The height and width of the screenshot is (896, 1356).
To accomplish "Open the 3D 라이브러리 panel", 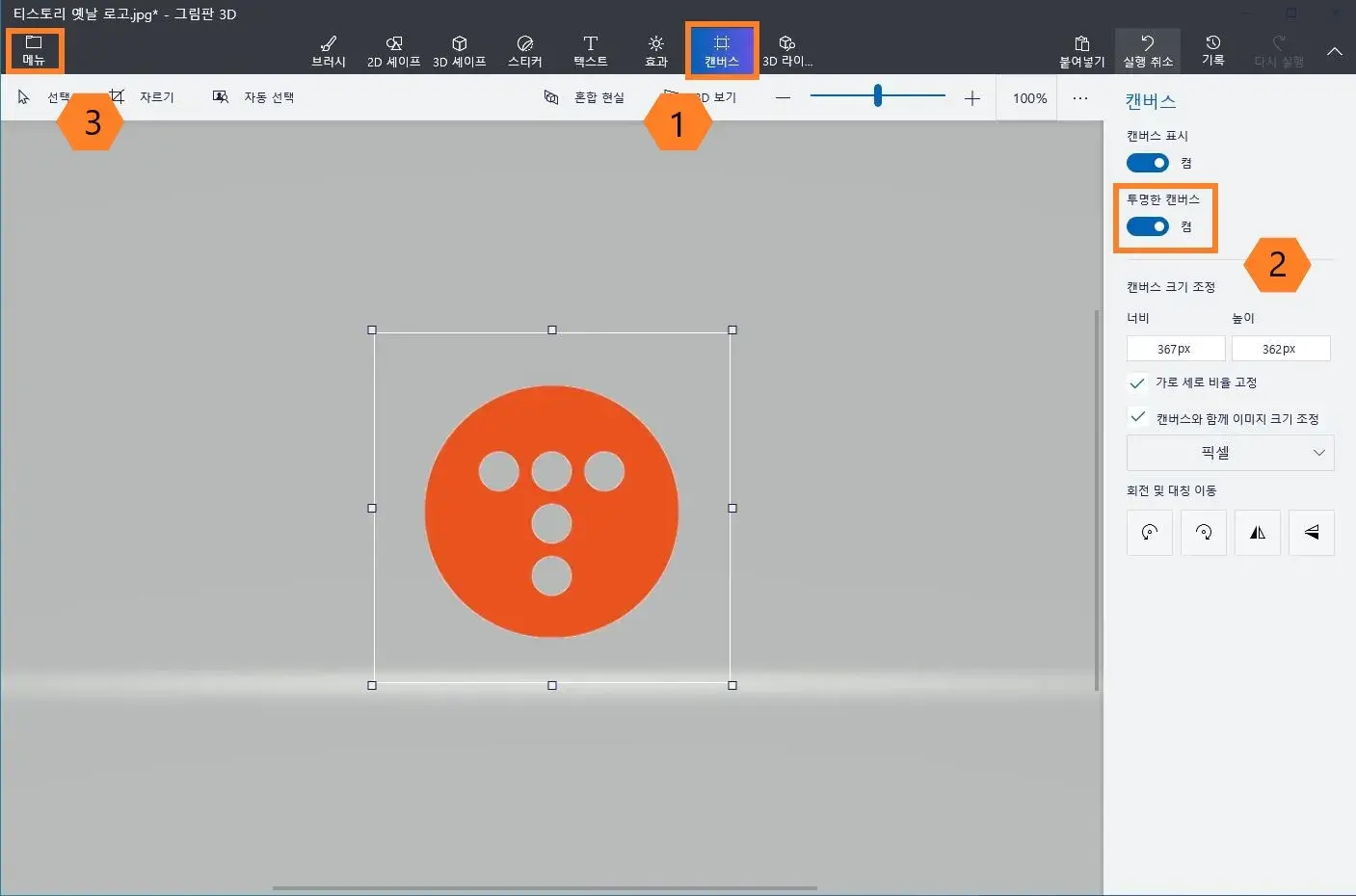I will coord(787,51).
